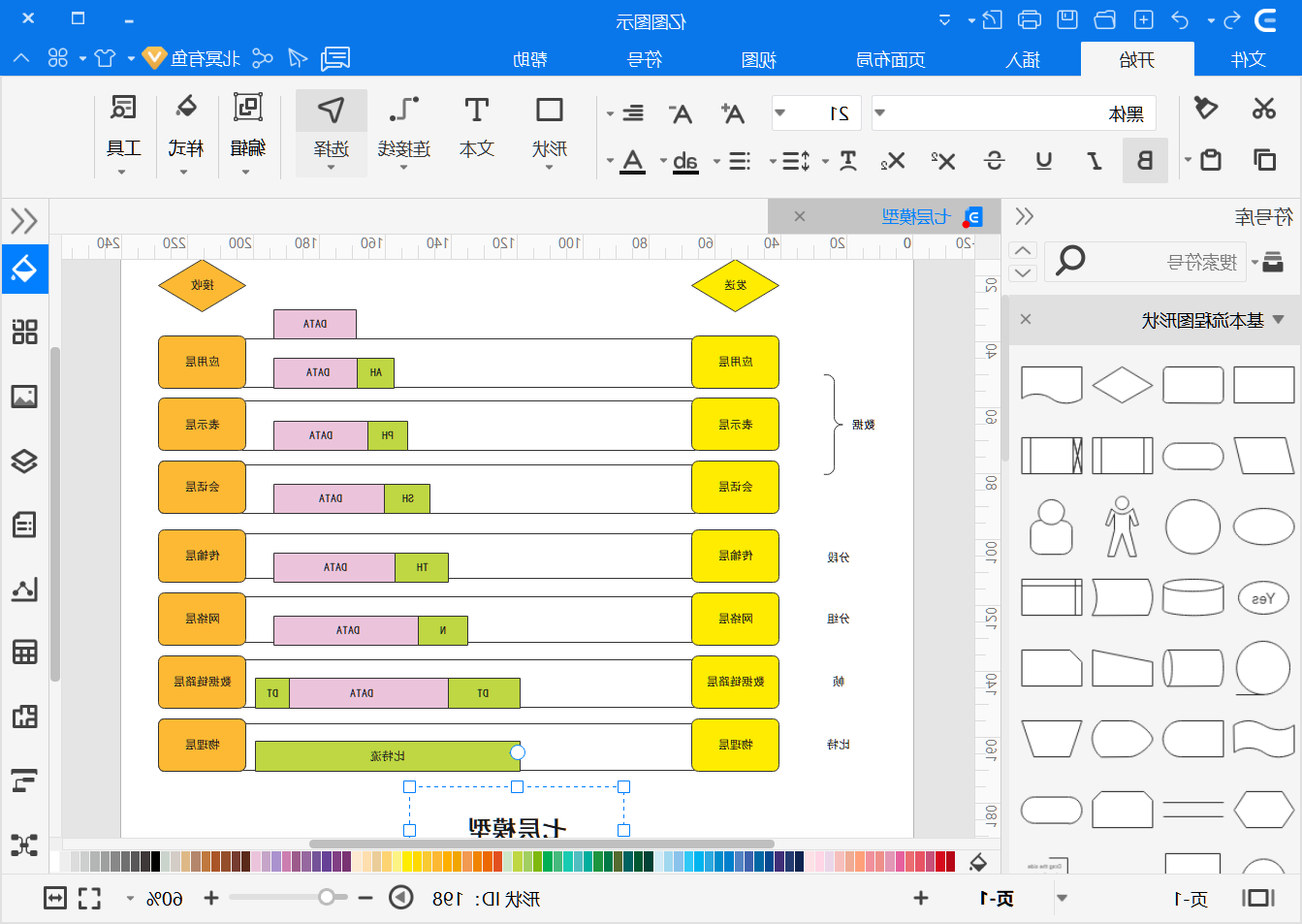
Task: Click the zoom out minus button
Action: (x=365, y=898)
